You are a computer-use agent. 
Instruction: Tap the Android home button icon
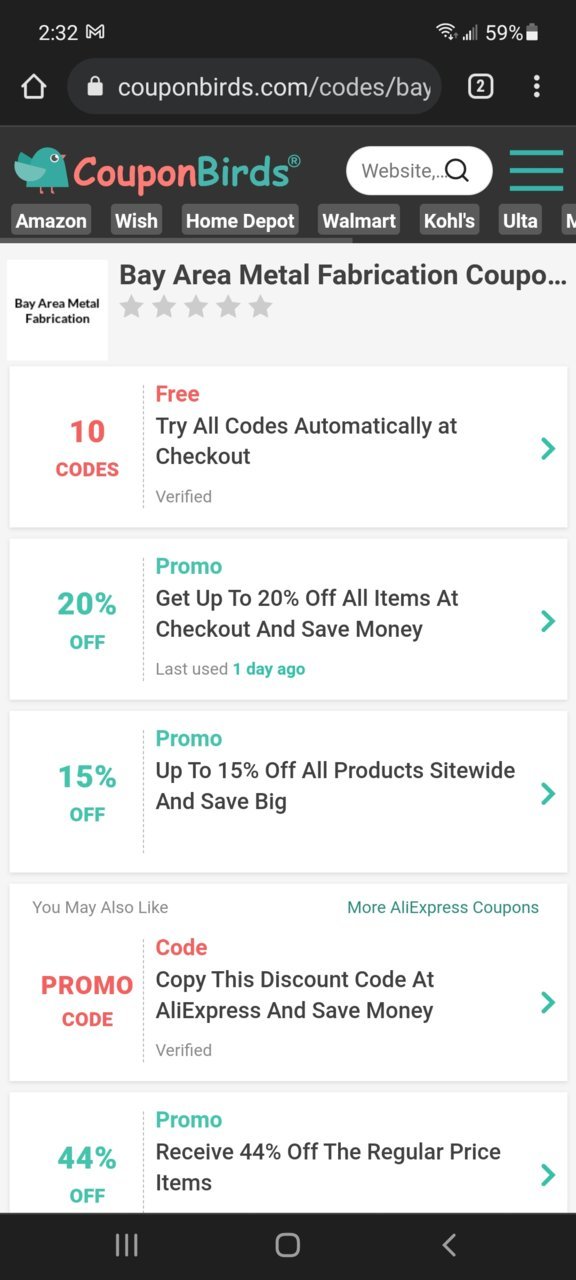click(x=288, y=1244)
